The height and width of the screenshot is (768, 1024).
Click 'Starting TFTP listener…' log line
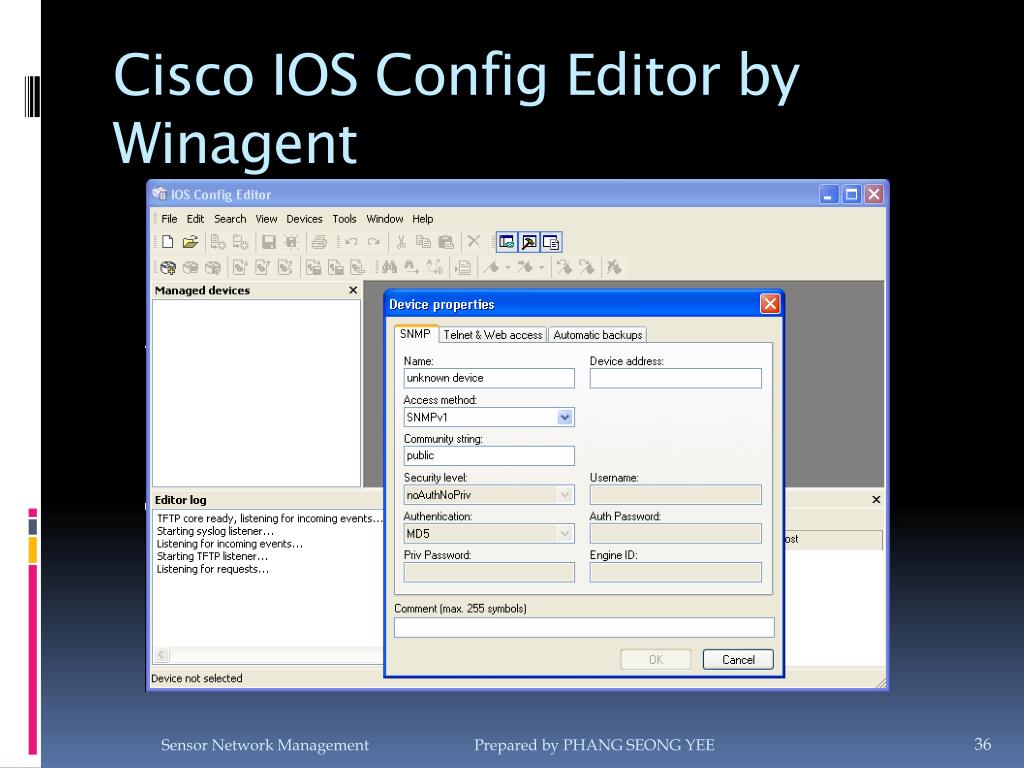point(212,556)
